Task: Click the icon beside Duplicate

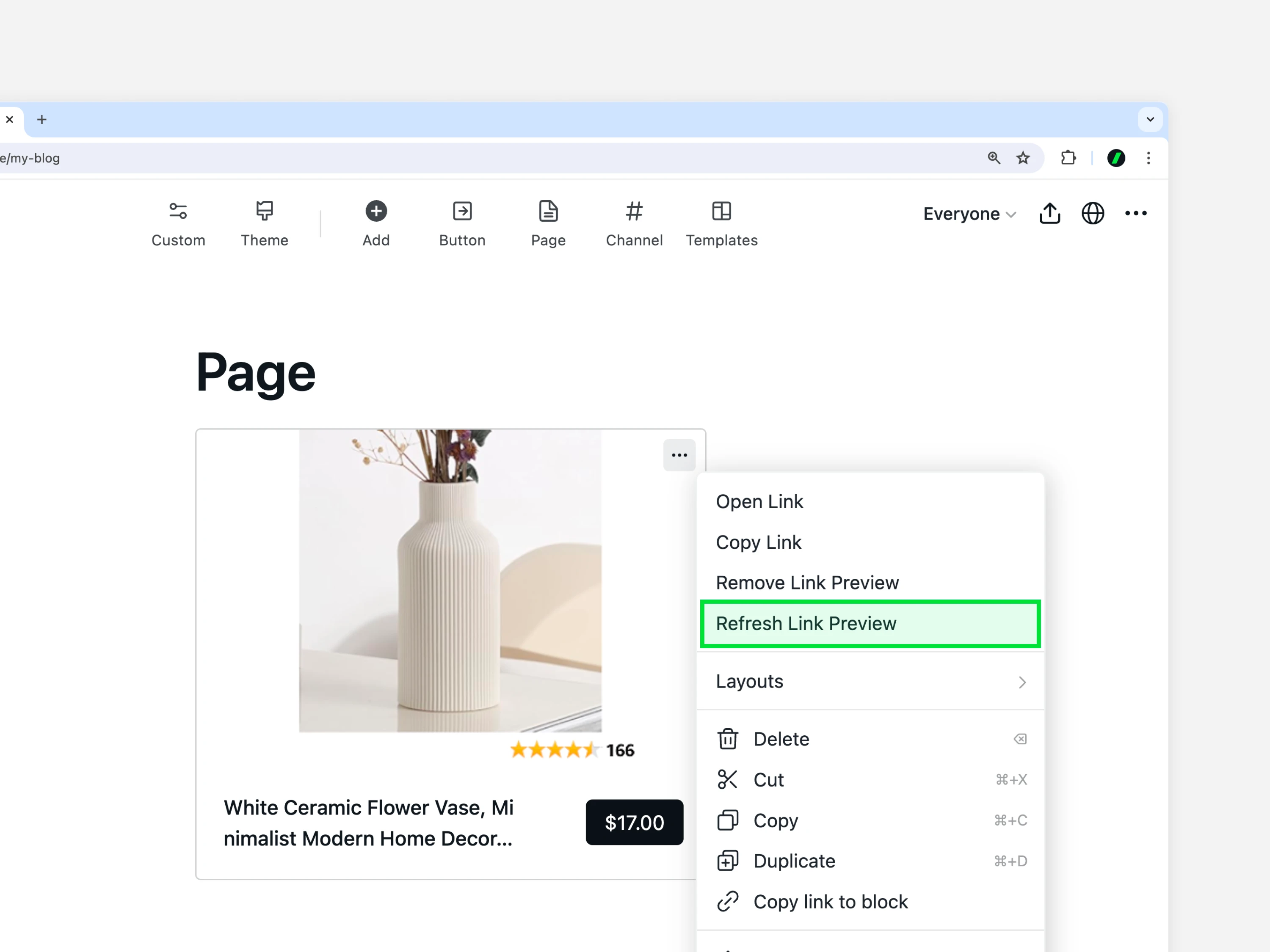Action: click(x=727, y=861)
